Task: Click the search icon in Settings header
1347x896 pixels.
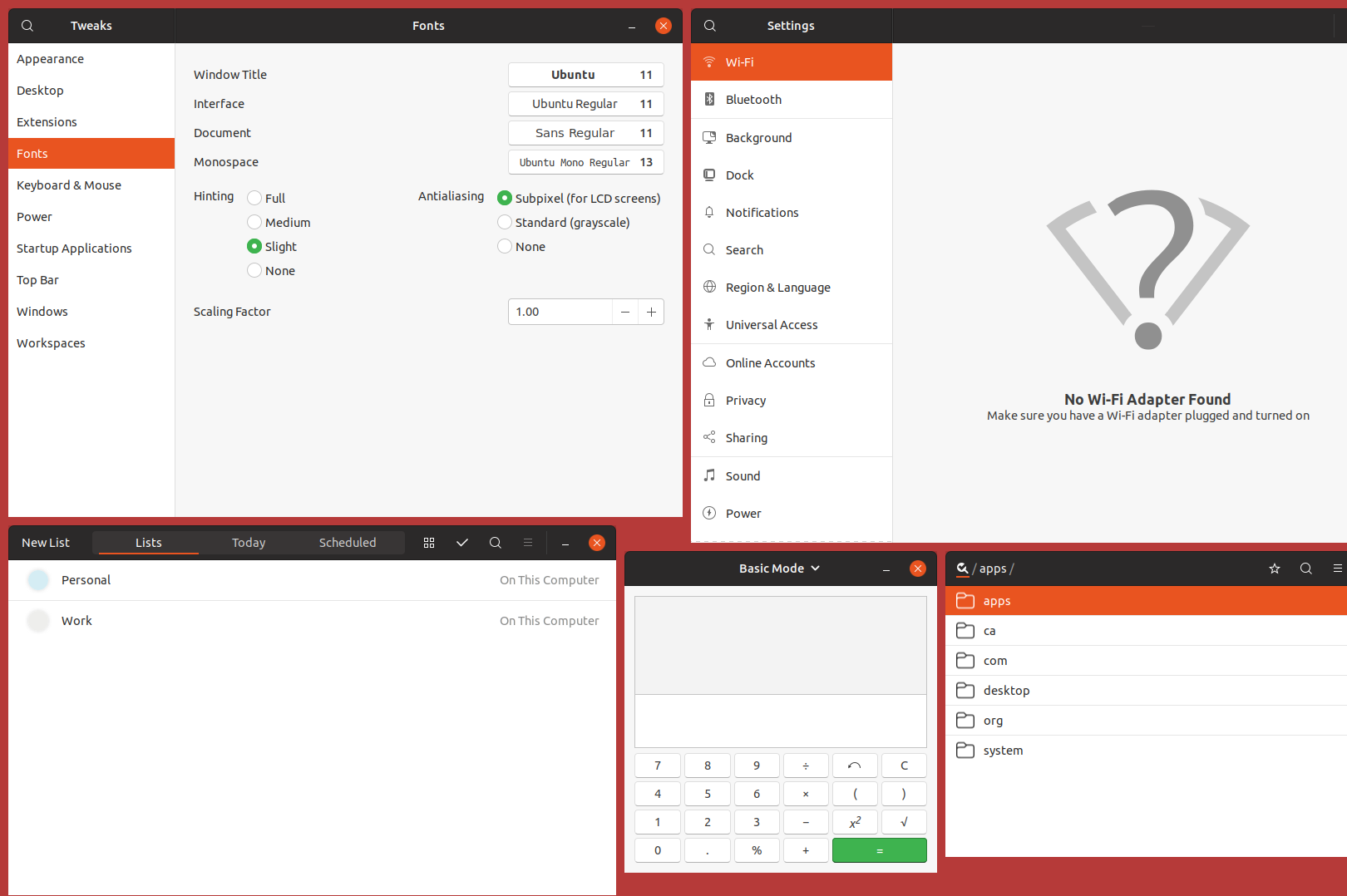Action: (x=710, y=26)
